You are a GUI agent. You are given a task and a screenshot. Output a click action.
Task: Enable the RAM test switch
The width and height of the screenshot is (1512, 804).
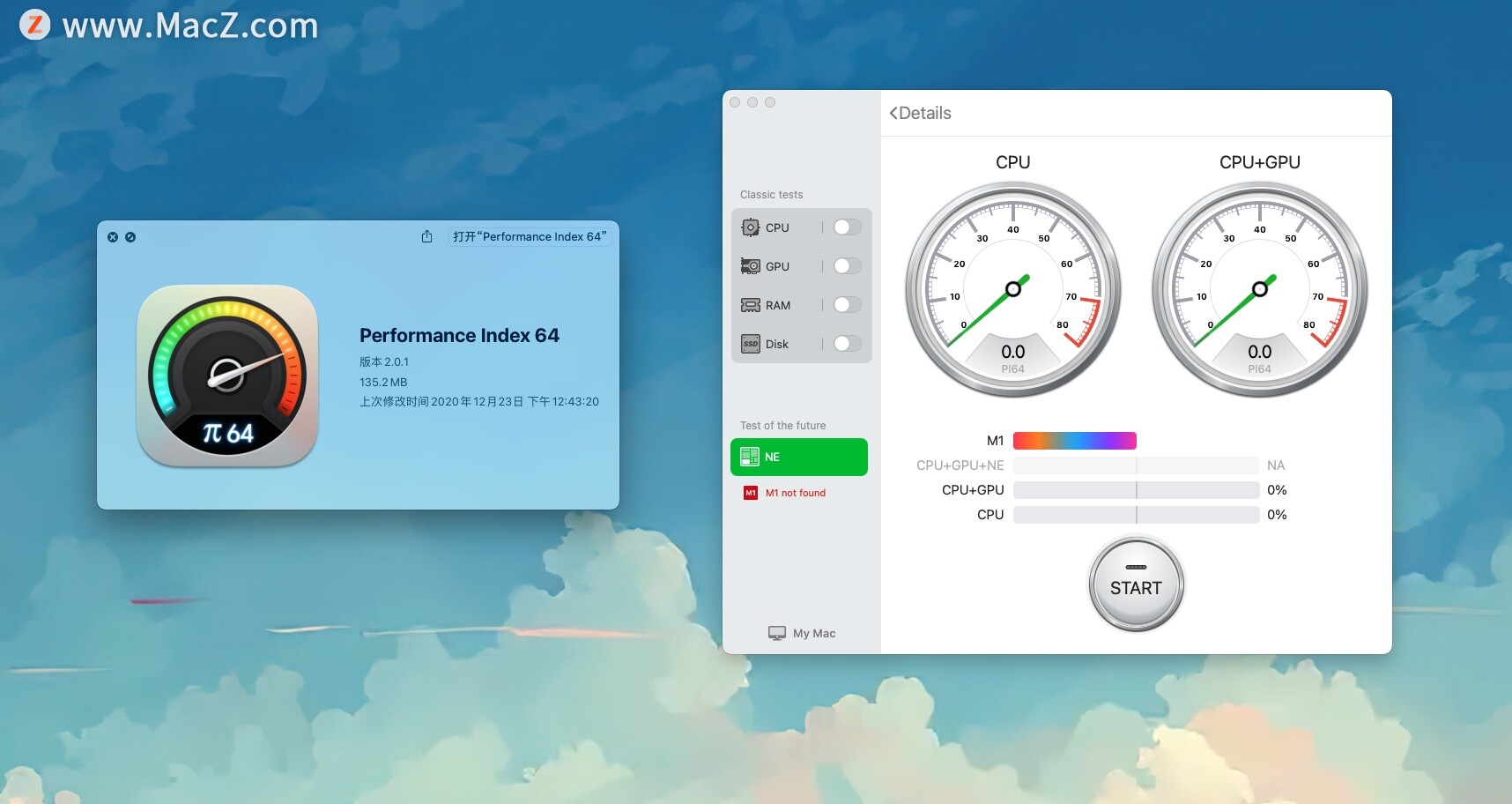847,305
